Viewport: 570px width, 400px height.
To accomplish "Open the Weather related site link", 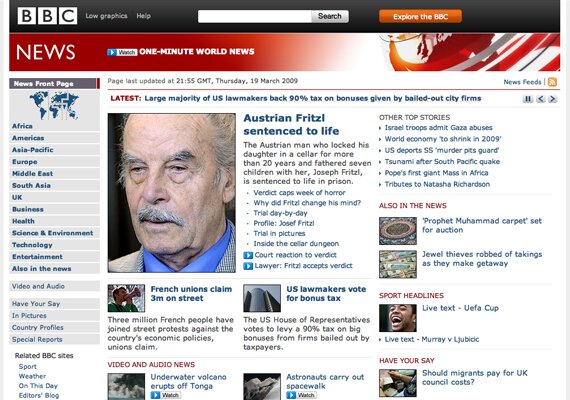I will (32, 376).
